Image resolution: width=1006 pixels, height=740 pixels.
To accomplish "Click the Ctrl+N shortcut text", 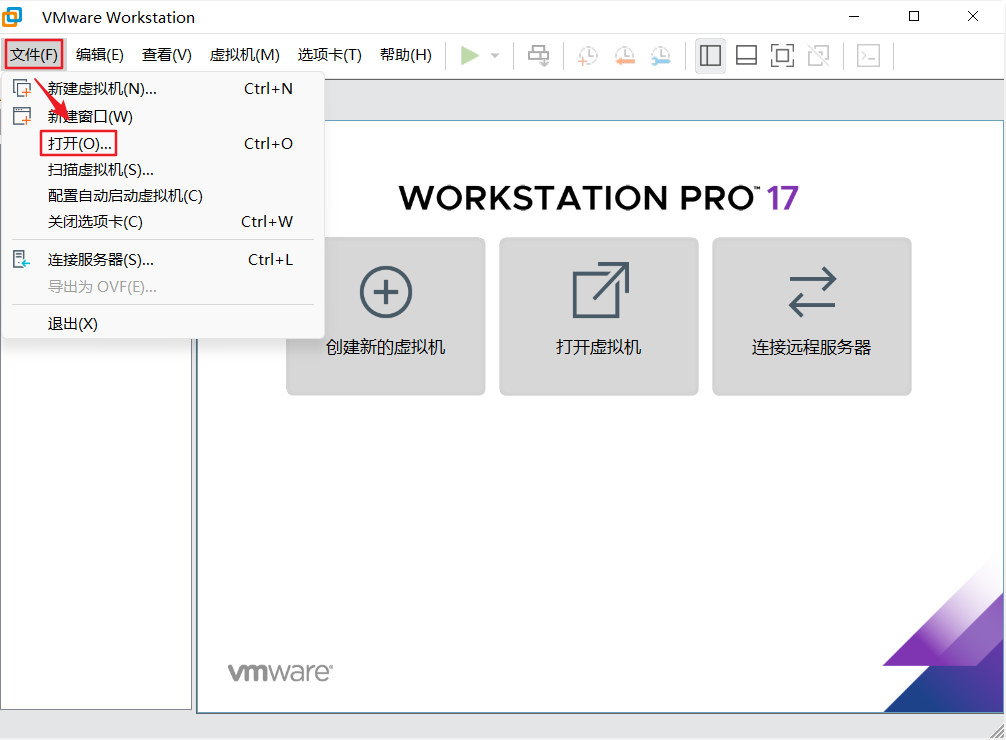I will pyautogui.click(x=268, y=89).
